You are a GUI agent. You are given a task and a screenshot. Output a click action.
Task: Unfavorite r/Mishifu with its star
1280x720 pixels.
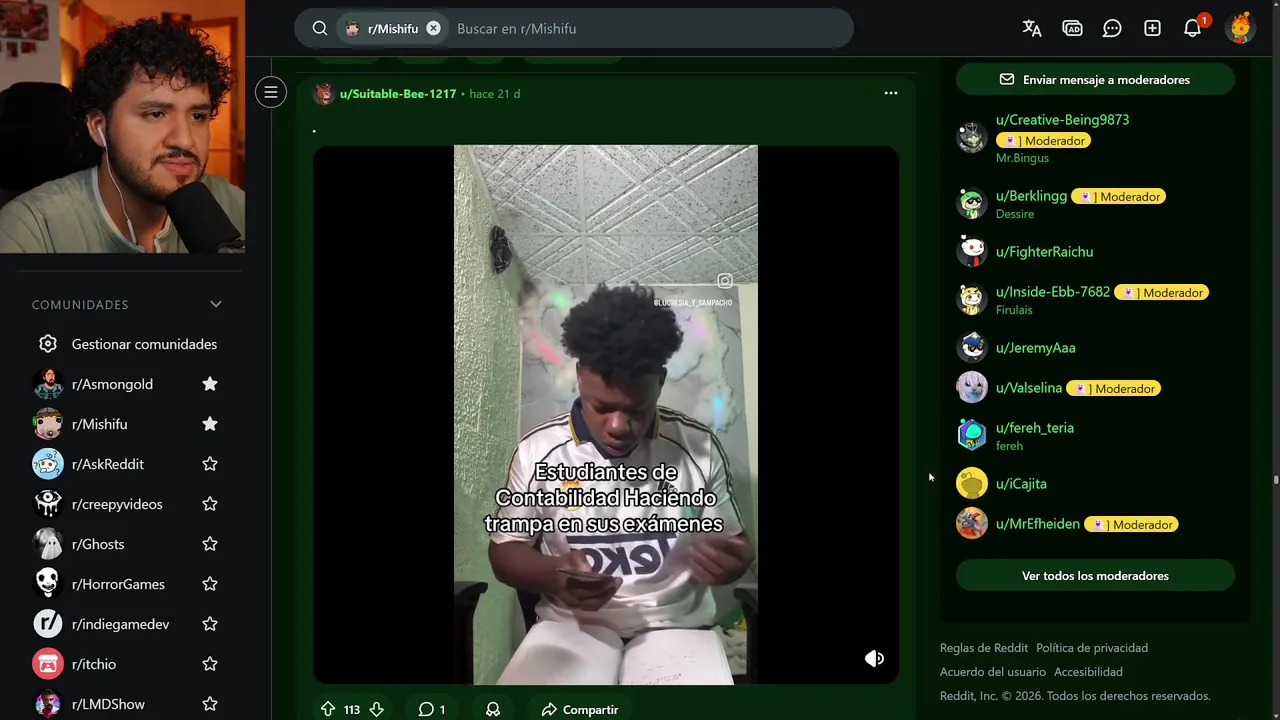(210, 424)
